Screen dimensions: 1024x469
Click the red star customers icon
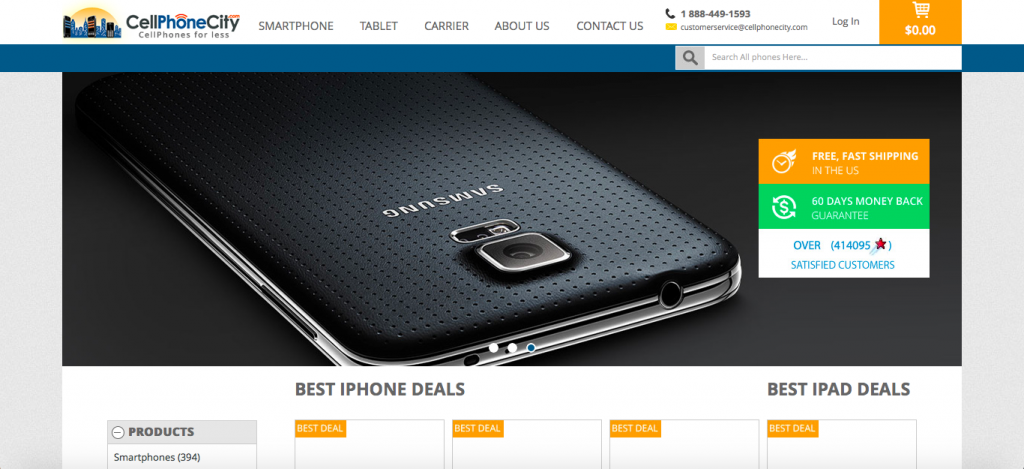pyautogui.click(x=880, y=245)
